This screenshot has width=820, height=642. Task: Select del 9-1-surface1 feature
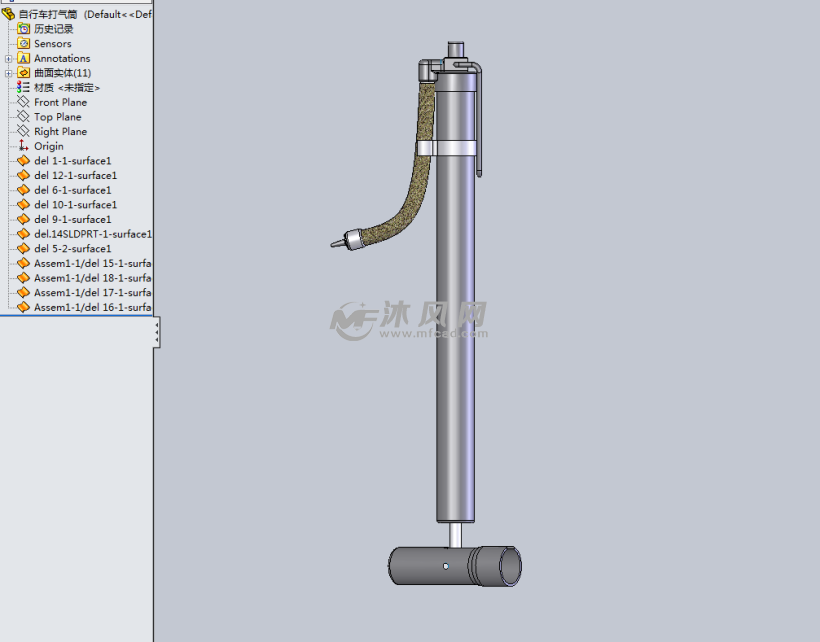[72, 219]
